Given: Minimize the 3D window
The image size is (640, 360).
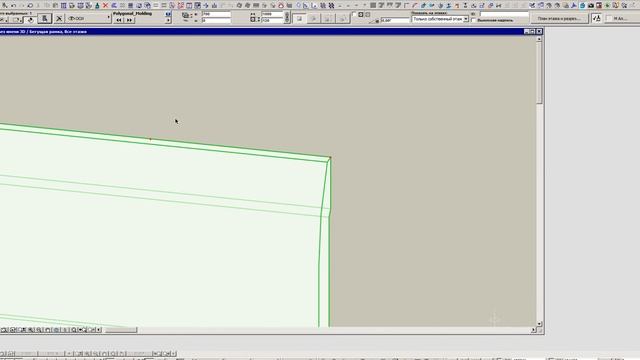Looking at the screenshot, I should click(527, 31).
